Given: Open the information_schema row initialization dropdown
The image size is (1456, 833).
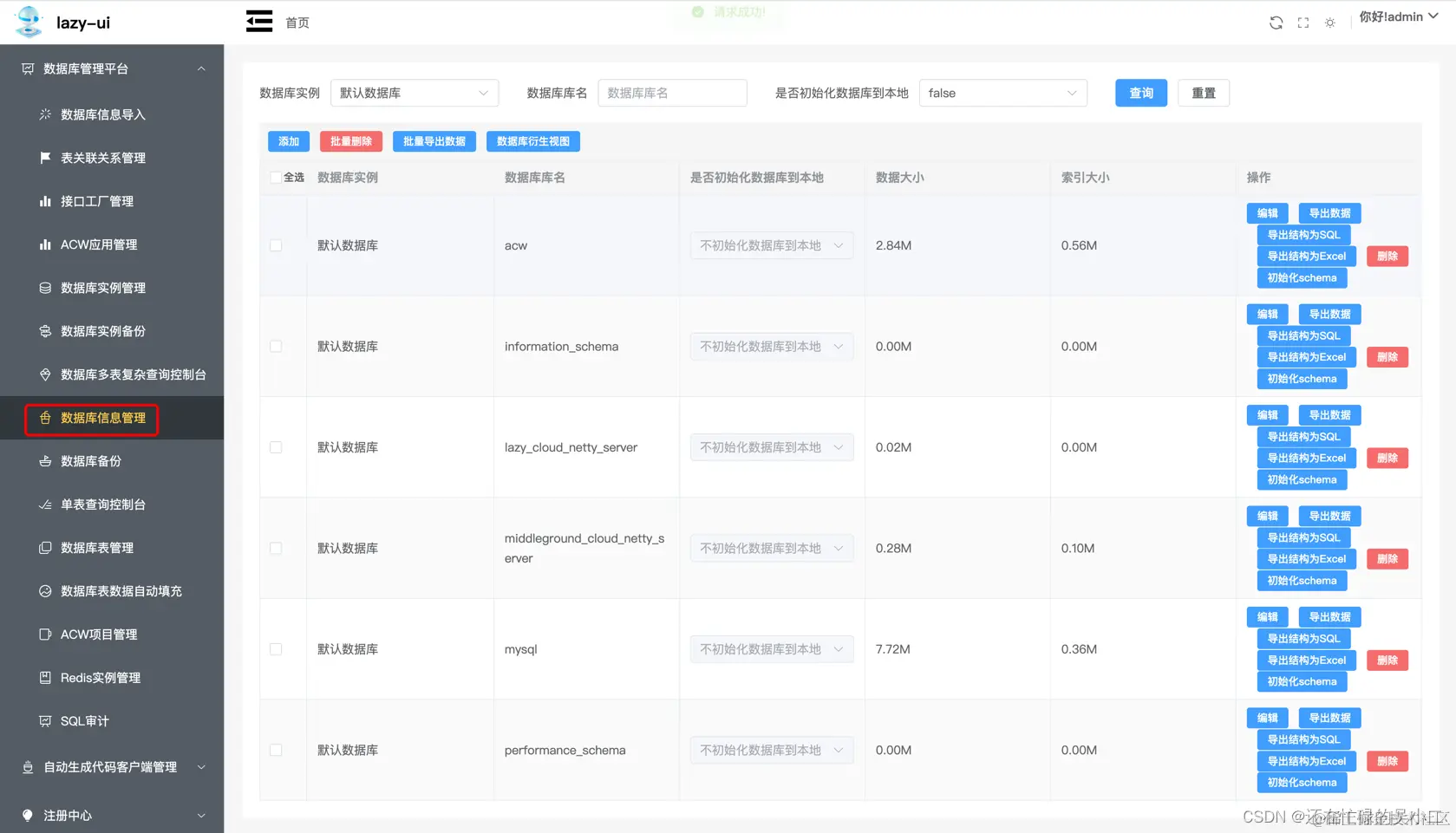Looking at the screenshot, I should coord(772,347).
